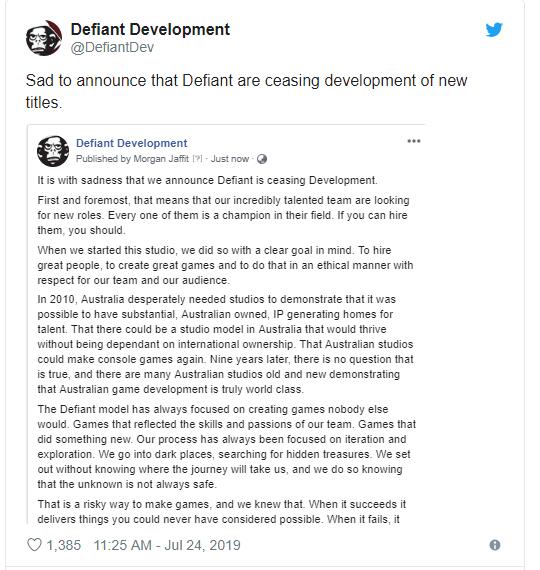The height and width of the screenshot is (570, 540).
Task: Open the bold Defiant Development tweet author name
Action: [x=150, y=29]
